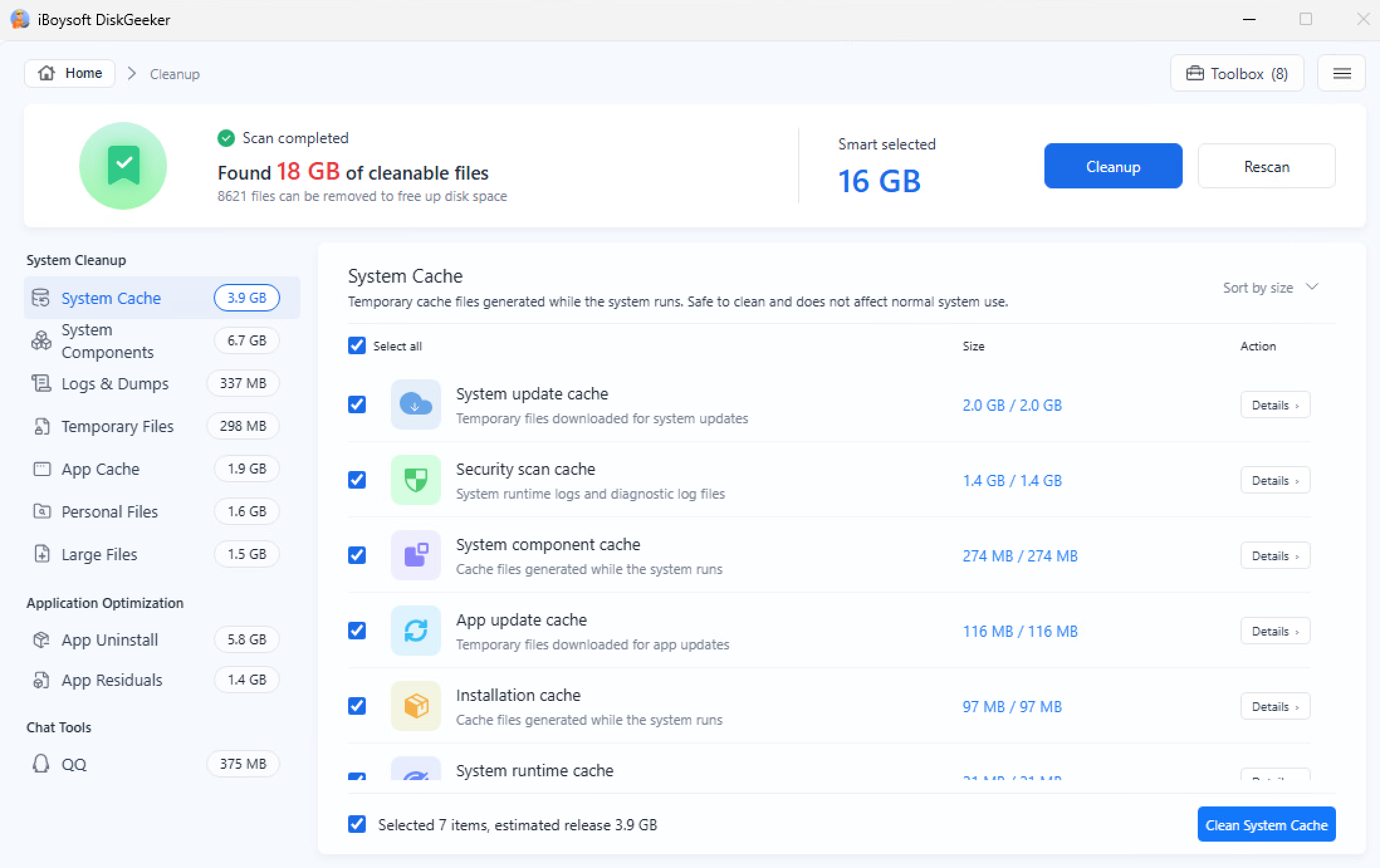Open the Sort by size dropdown
This screenshot has width=1380, height=868.
(x=1271, y=288)
